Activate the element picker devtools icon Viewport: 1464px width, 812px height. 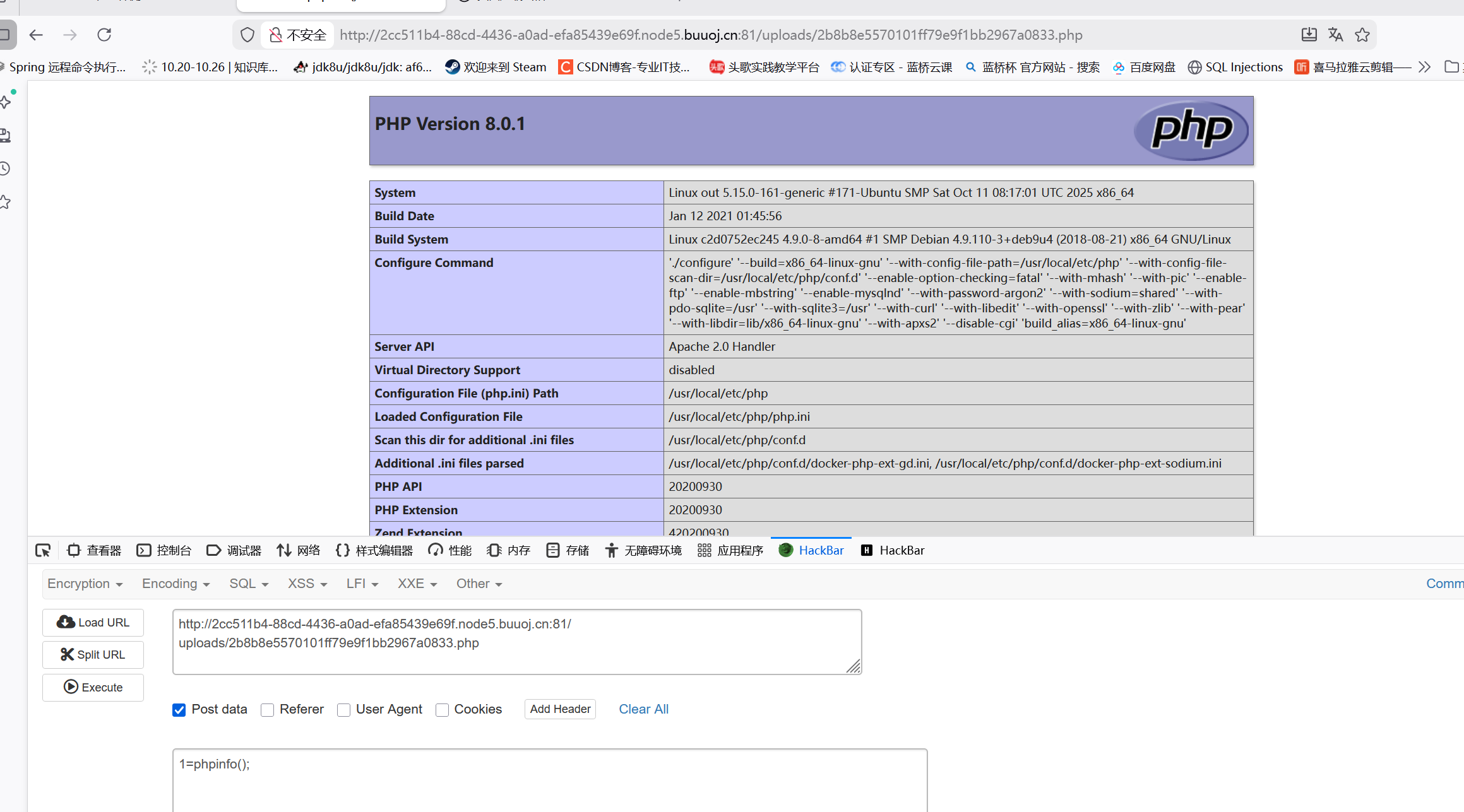pyautogui.click(x=43, y=550)
